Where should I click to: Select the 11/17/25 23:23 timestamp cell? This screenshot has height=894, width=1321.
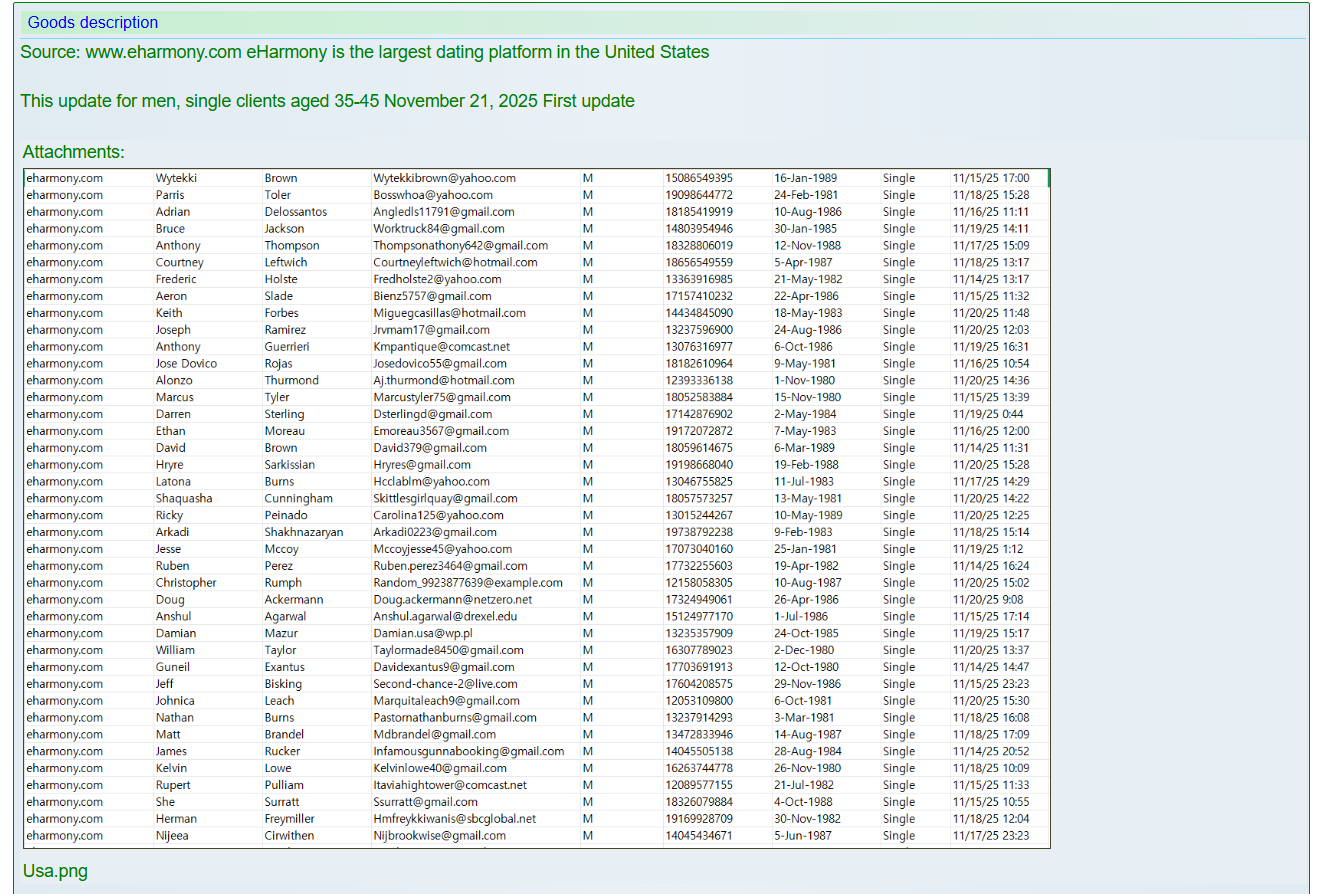990,836
